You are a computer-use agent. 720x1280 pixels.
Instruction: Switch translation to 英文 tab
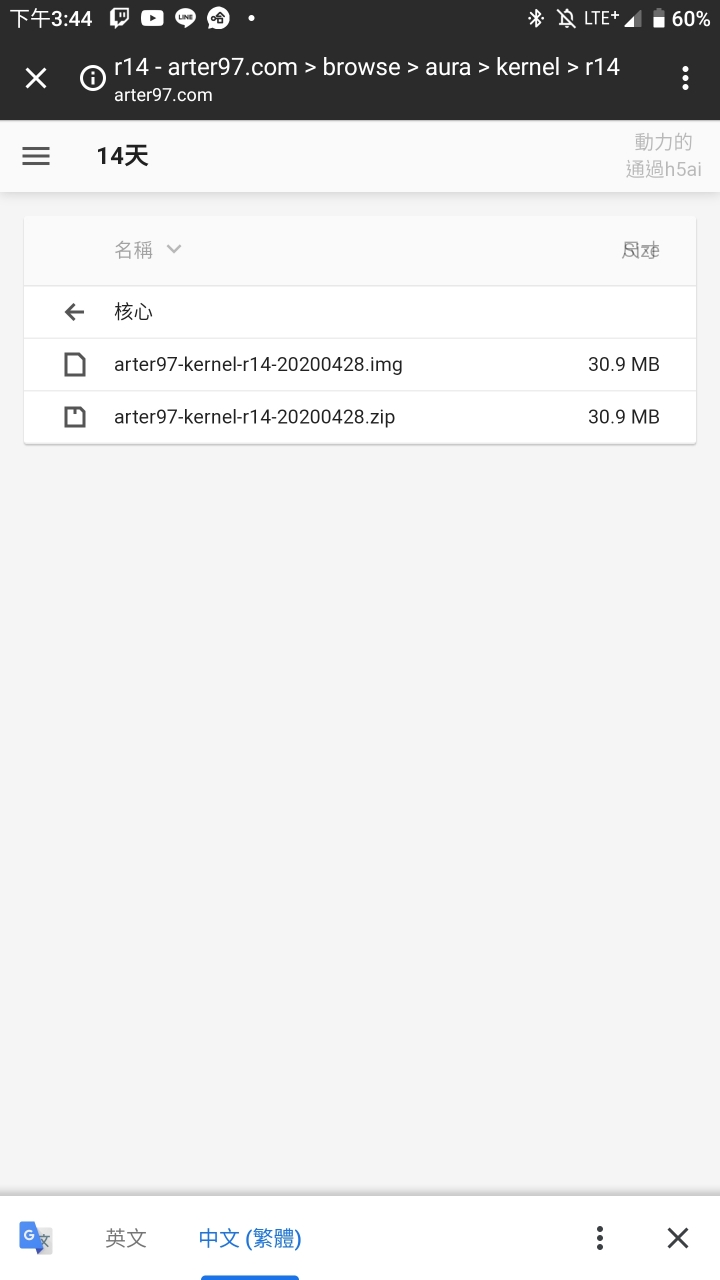pos(126,1238)
